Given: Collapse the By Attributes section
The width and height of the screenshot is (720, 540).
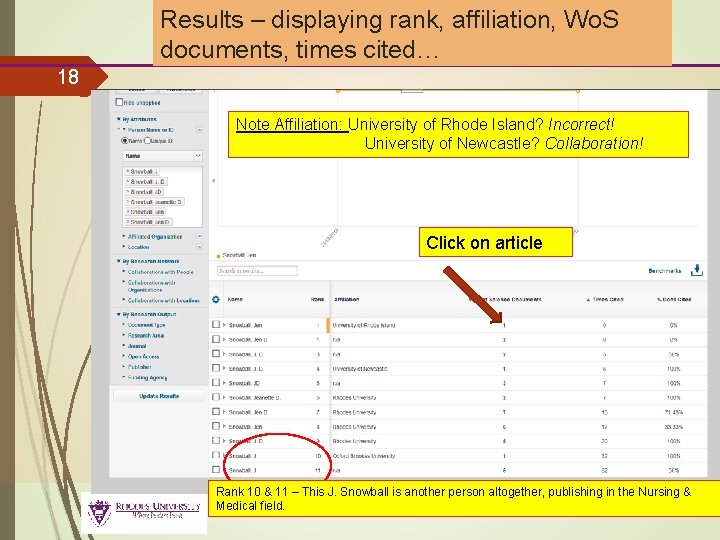Looking at the screenshot, I should click(x=118, y=119).
